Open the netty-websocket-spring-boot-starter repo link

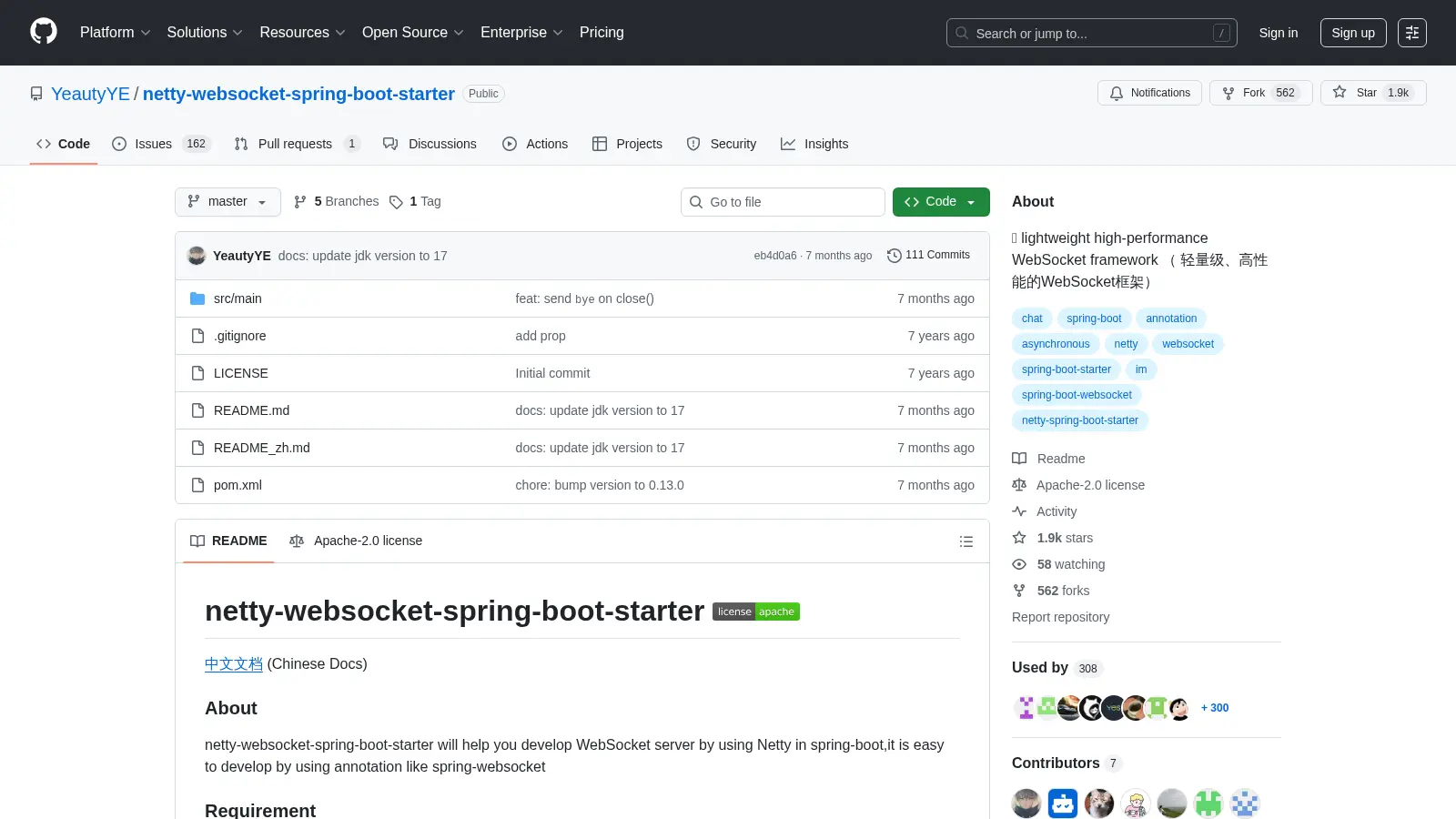298,94
